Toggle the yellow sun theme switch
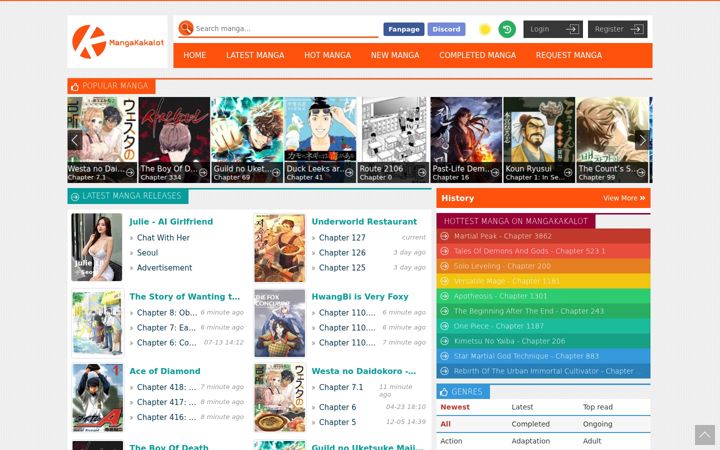This screenshot has width=720, height=450. 484,29
